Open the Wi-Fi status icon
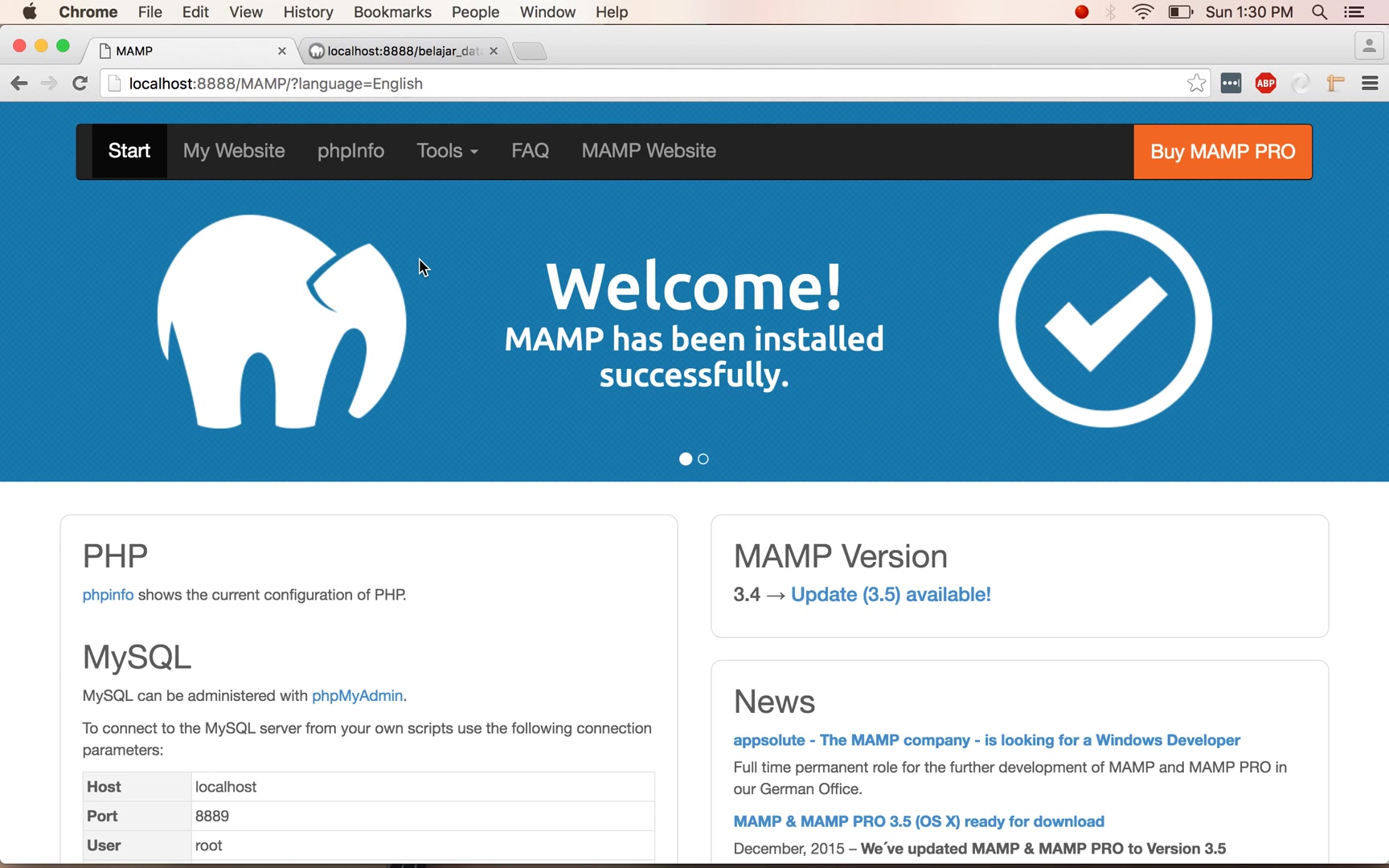This screenshot has height=868, width=1389. click(1142, 12)
